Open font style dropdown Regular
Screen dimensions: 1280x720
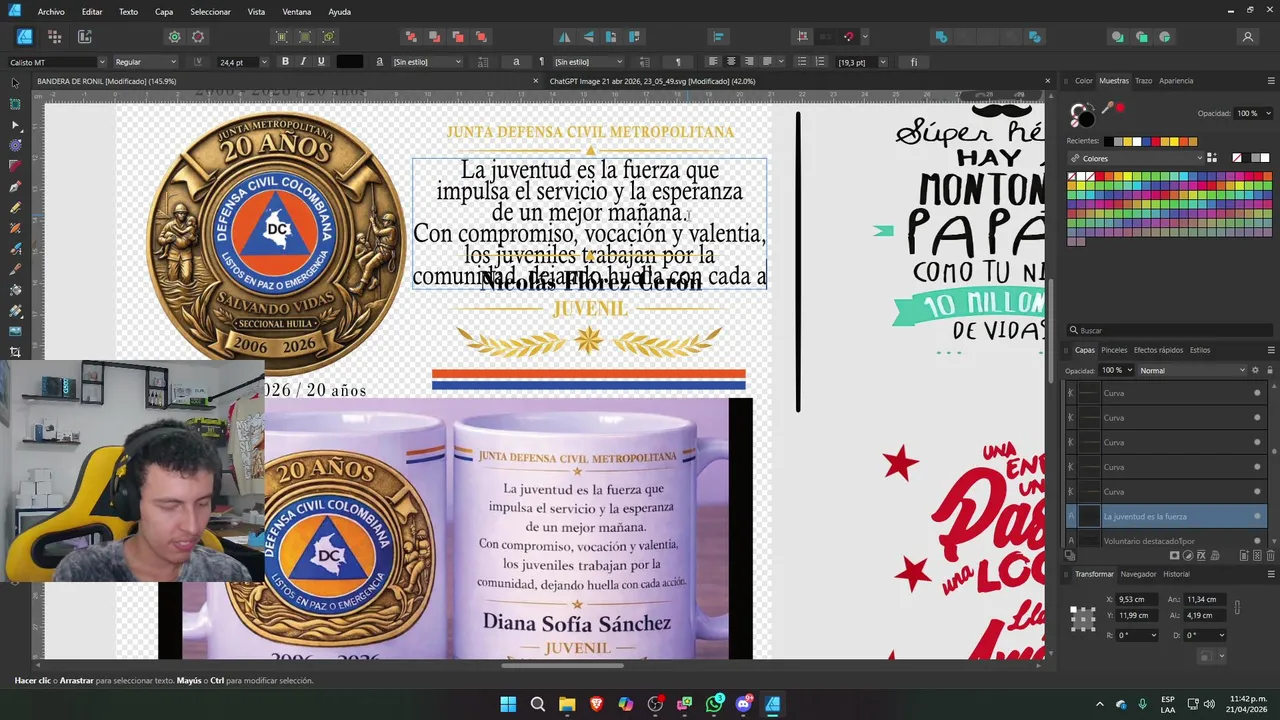click(x=145, y=62)
